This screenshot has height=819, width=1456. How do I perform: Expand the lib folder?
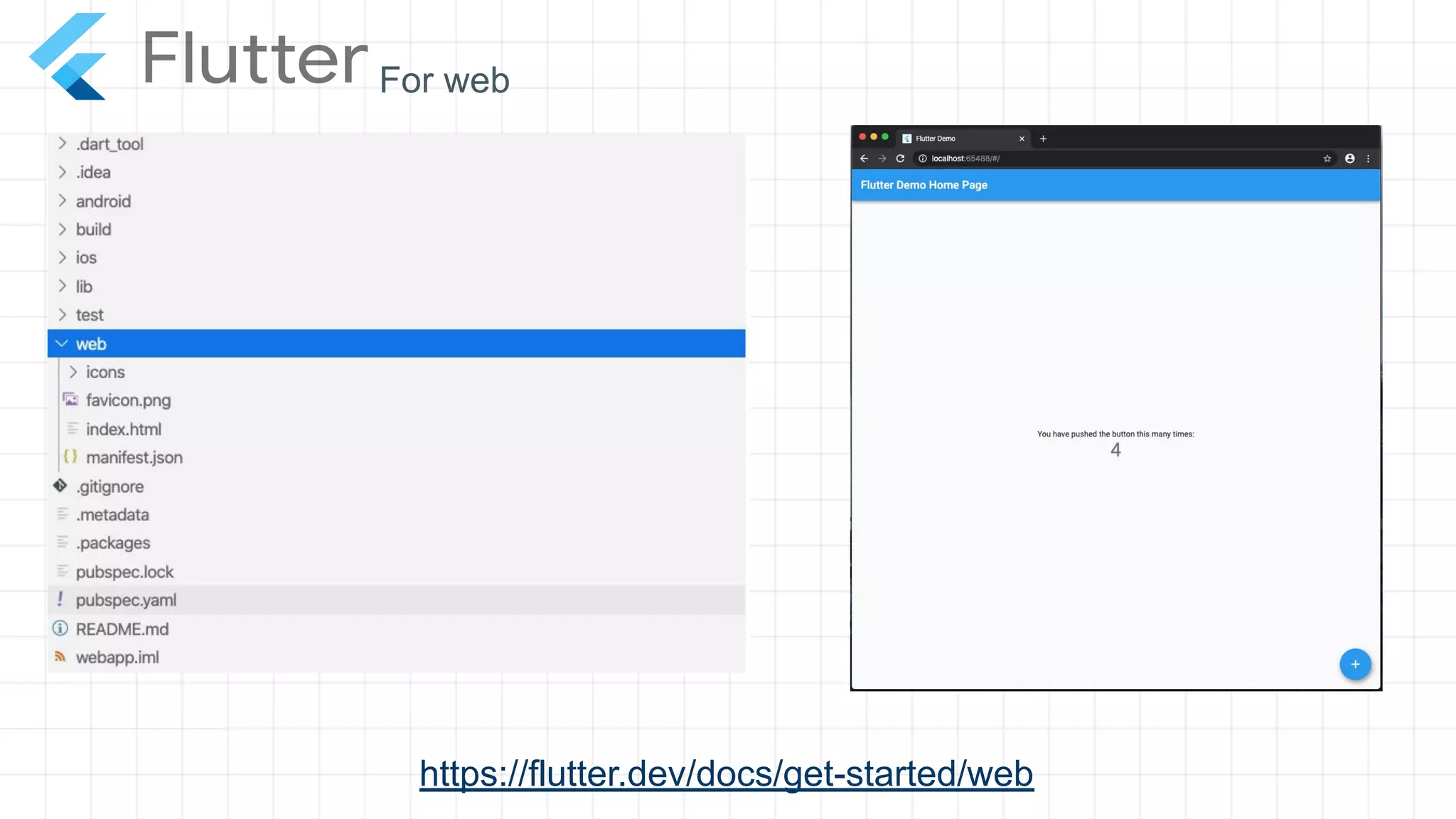click(x=63, y=287)
